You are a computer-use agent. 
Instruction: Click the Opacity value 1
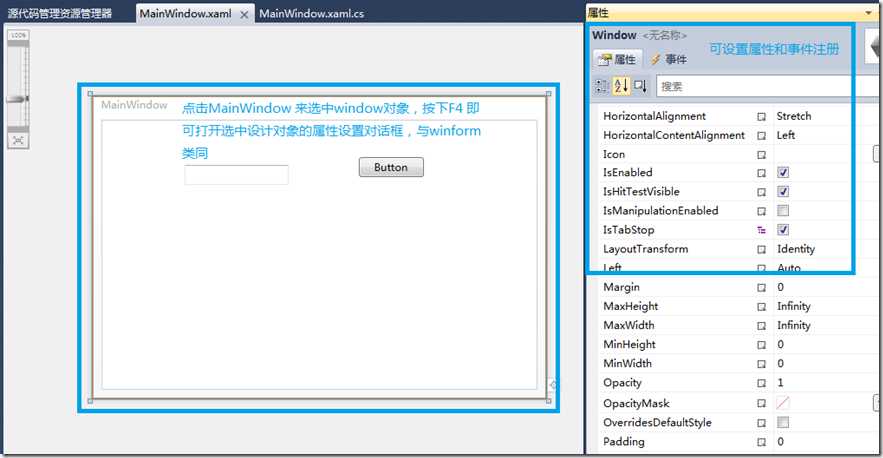[781, 383]
